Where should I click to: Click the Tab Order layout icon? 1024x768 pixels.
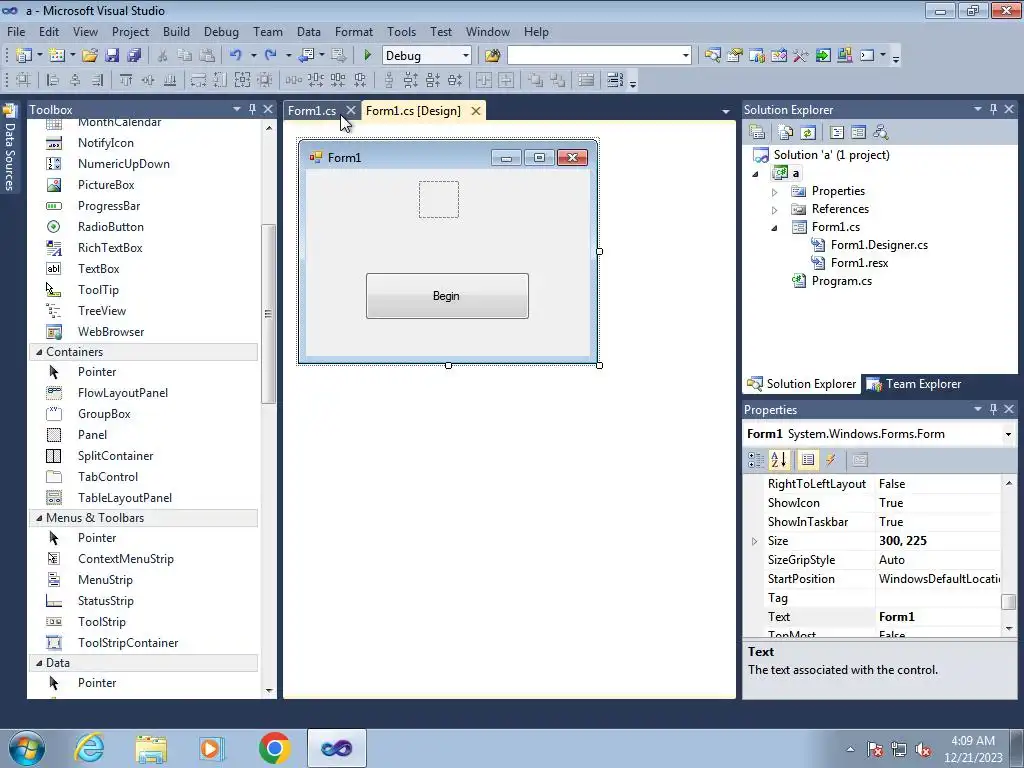pyautogui.click(x=615, y=80)
